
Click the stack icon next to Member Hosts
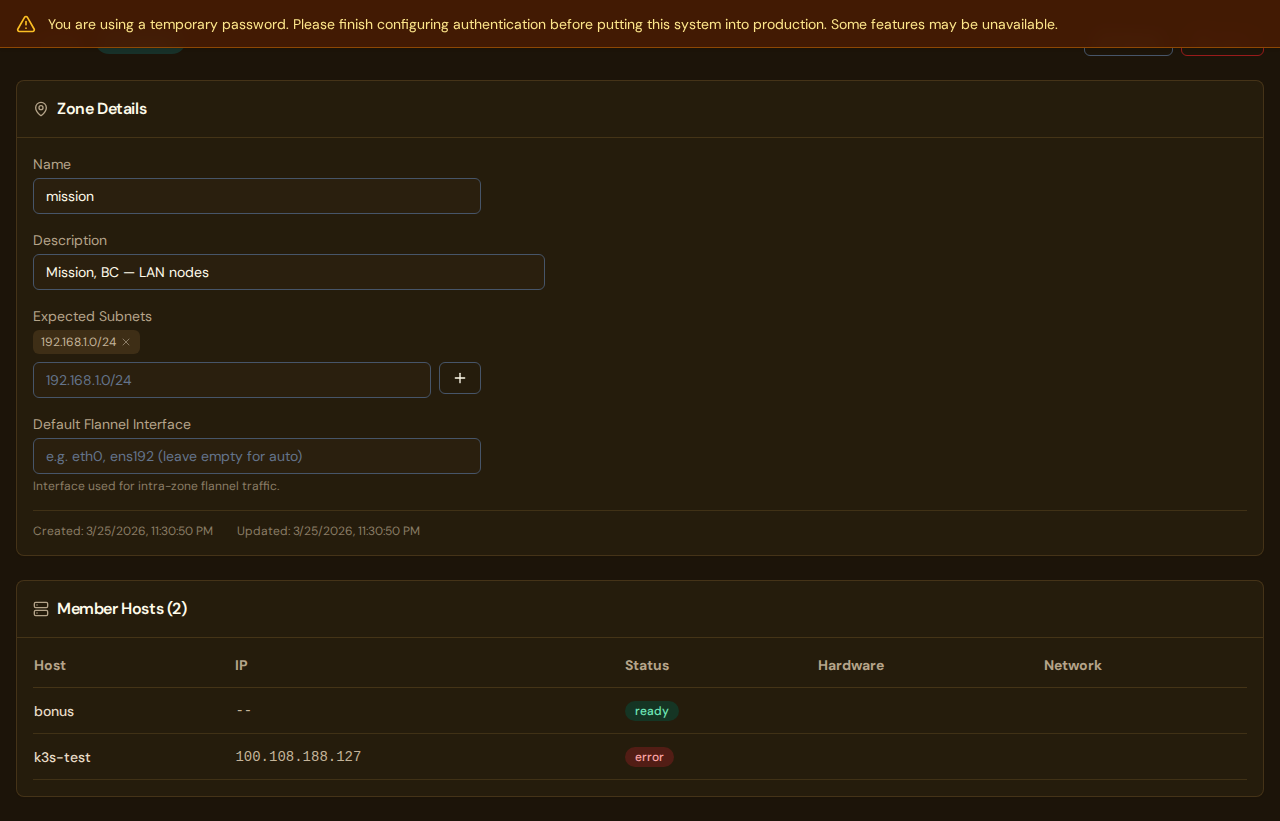point(40,608)
